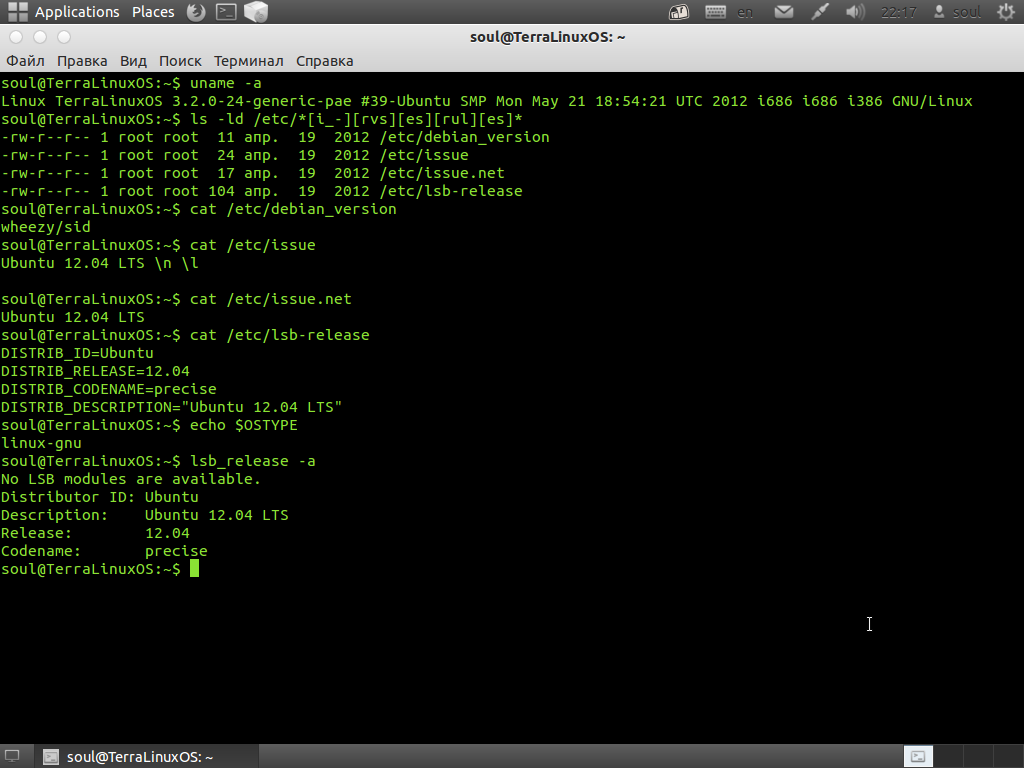Image resolution: width=1024 pixels, height=768 pixels.
Task: Open the software package box launcher
Action: point(256,12)
